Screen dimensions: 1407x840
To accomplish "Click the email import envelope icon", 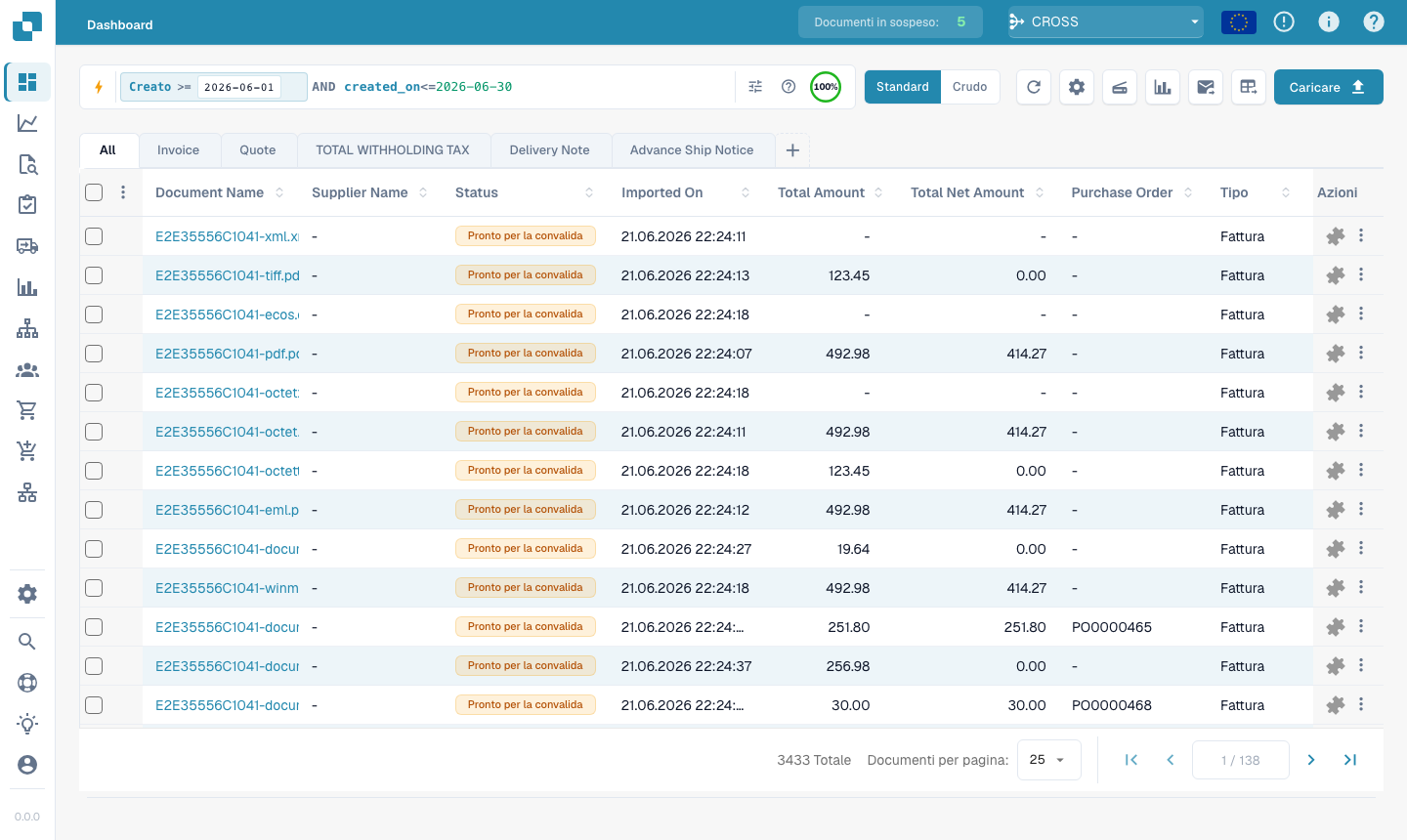I will [1206, 87].
